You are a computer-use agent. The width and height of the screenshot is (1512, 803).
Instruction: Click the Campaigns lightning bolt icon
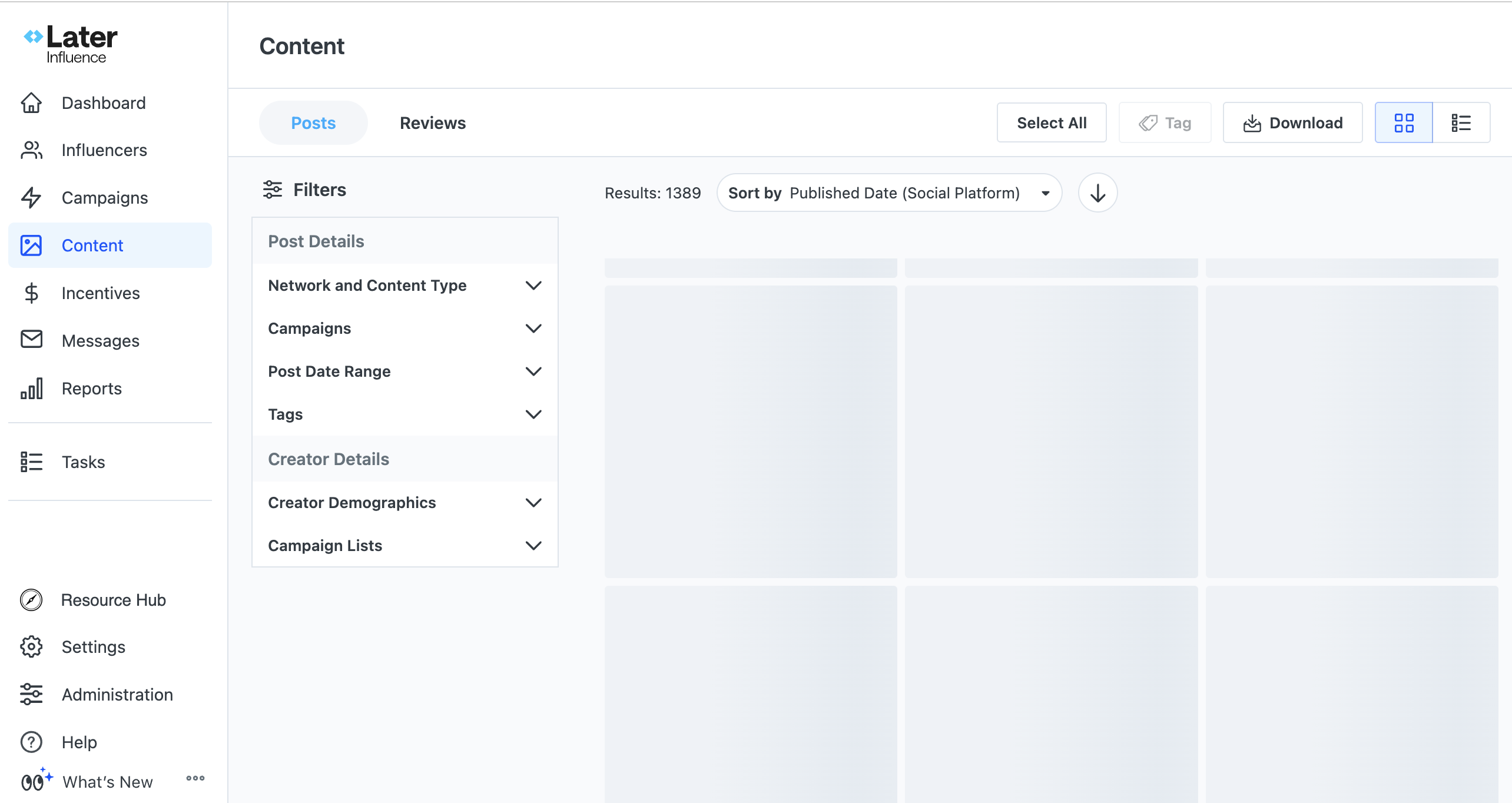[31, 198]
